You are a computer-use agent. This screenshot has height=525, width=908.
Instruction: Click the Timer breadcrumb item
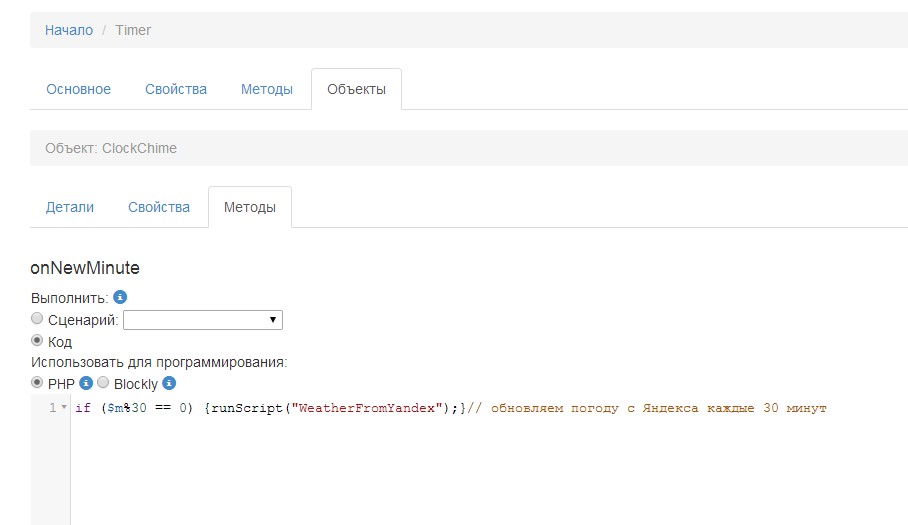tap(133, 30)
